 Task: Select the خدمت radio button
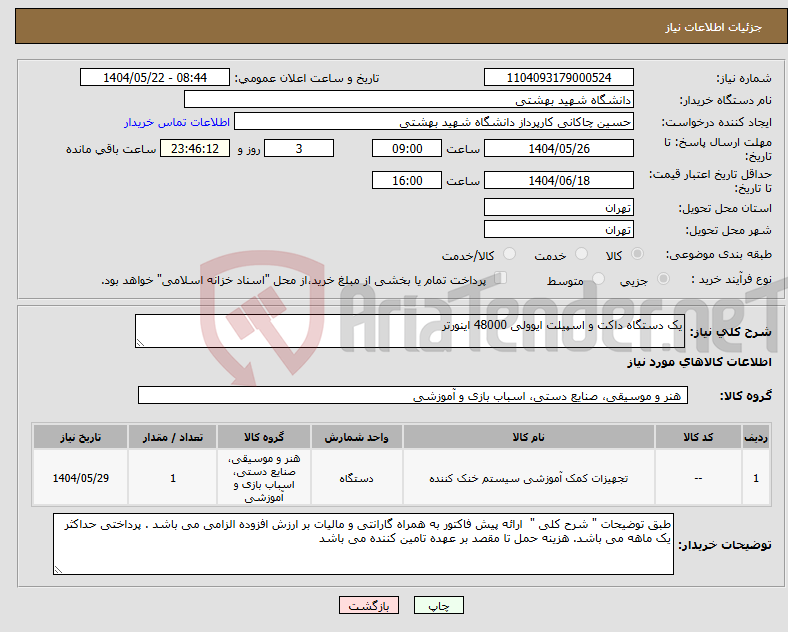point(581,254)
